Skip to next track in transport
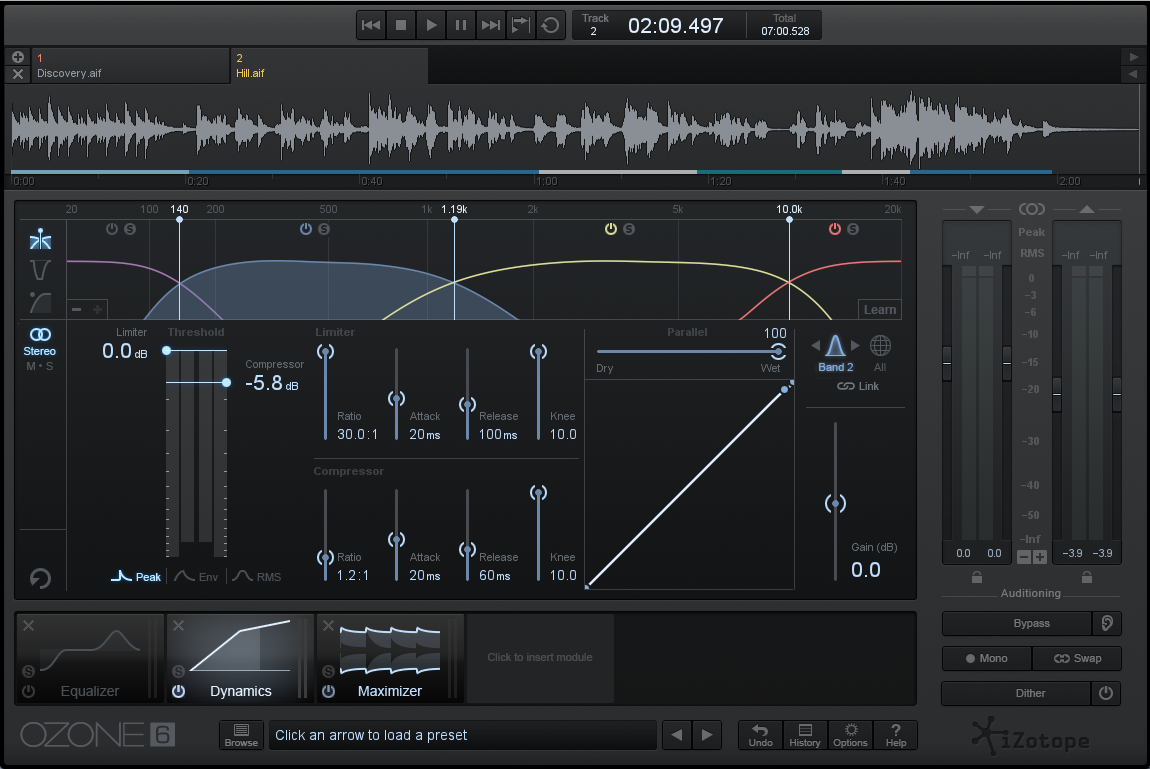This screenshot has height=769, width=1150. click(491, 26)
